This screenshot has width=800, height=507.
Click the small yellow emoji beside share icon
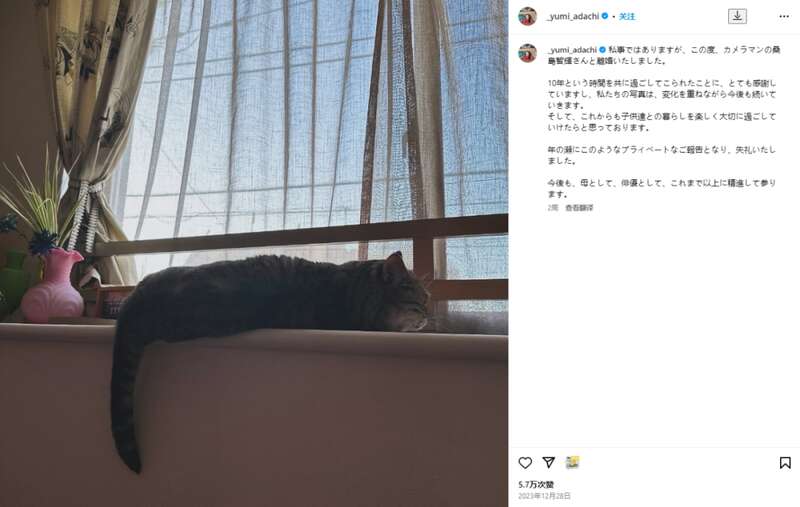[x=572, y=462]
